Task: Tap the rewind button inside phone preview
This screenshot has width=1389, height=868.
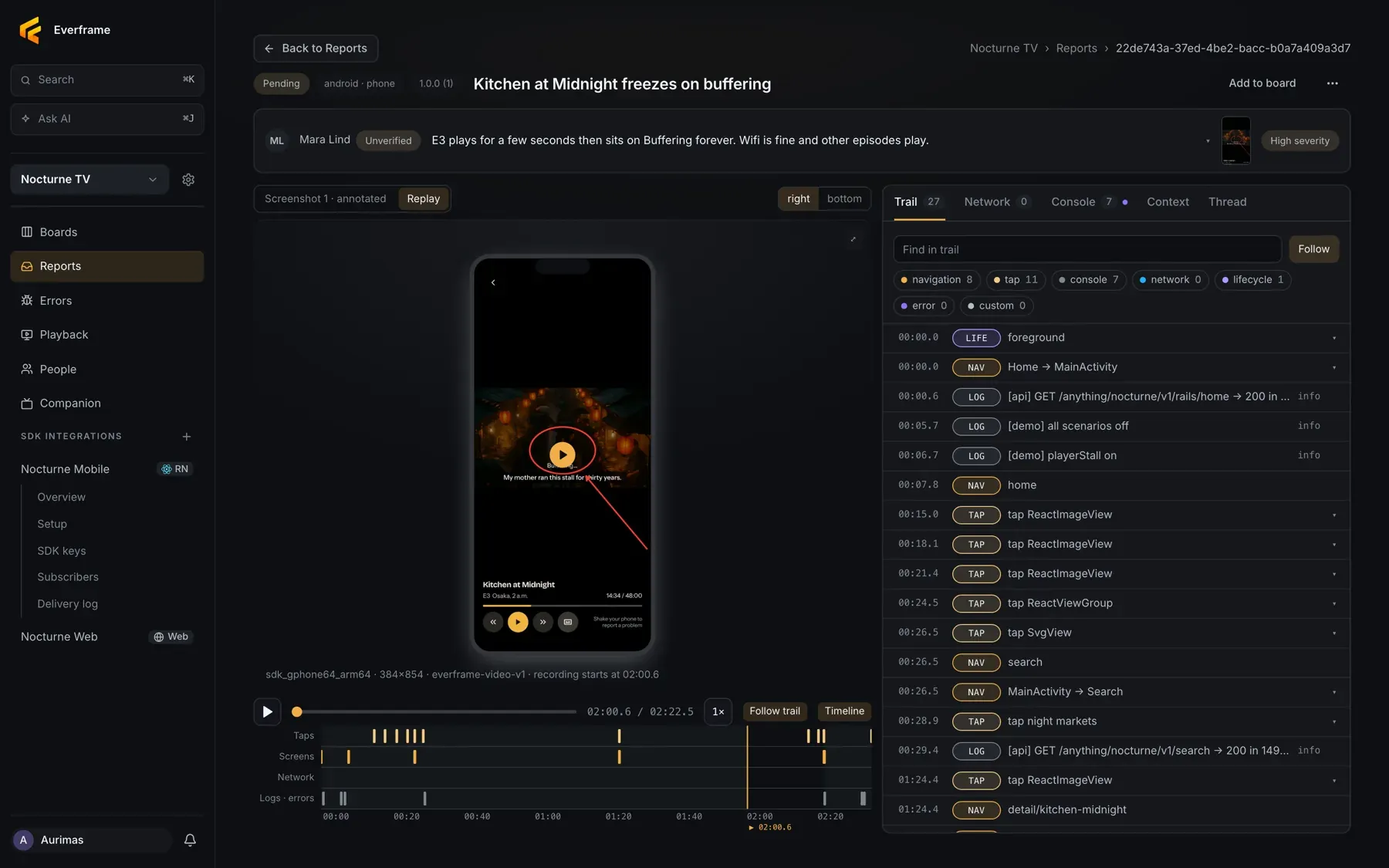Action: (493, 622)
